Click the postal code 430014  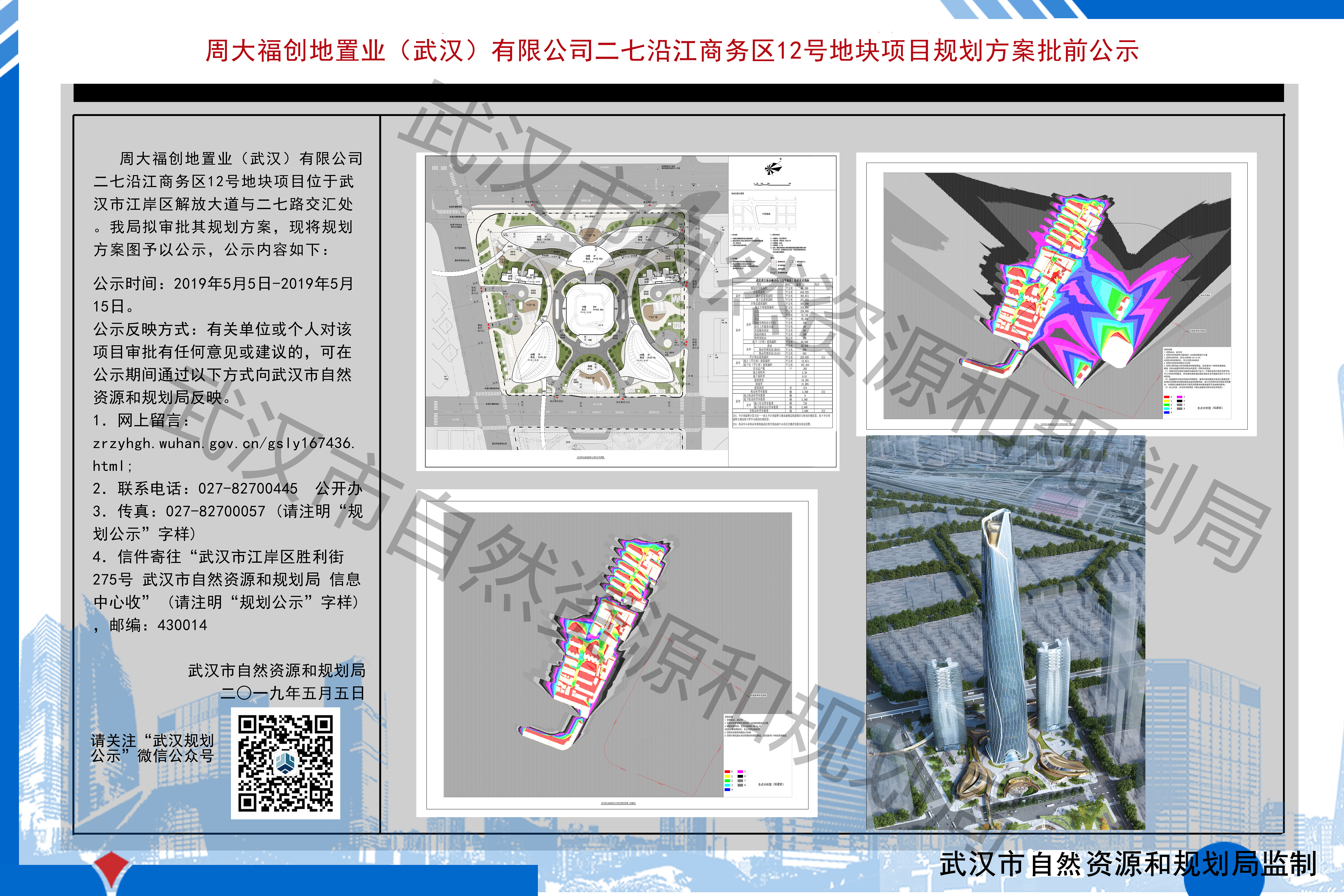coord(182,625)
